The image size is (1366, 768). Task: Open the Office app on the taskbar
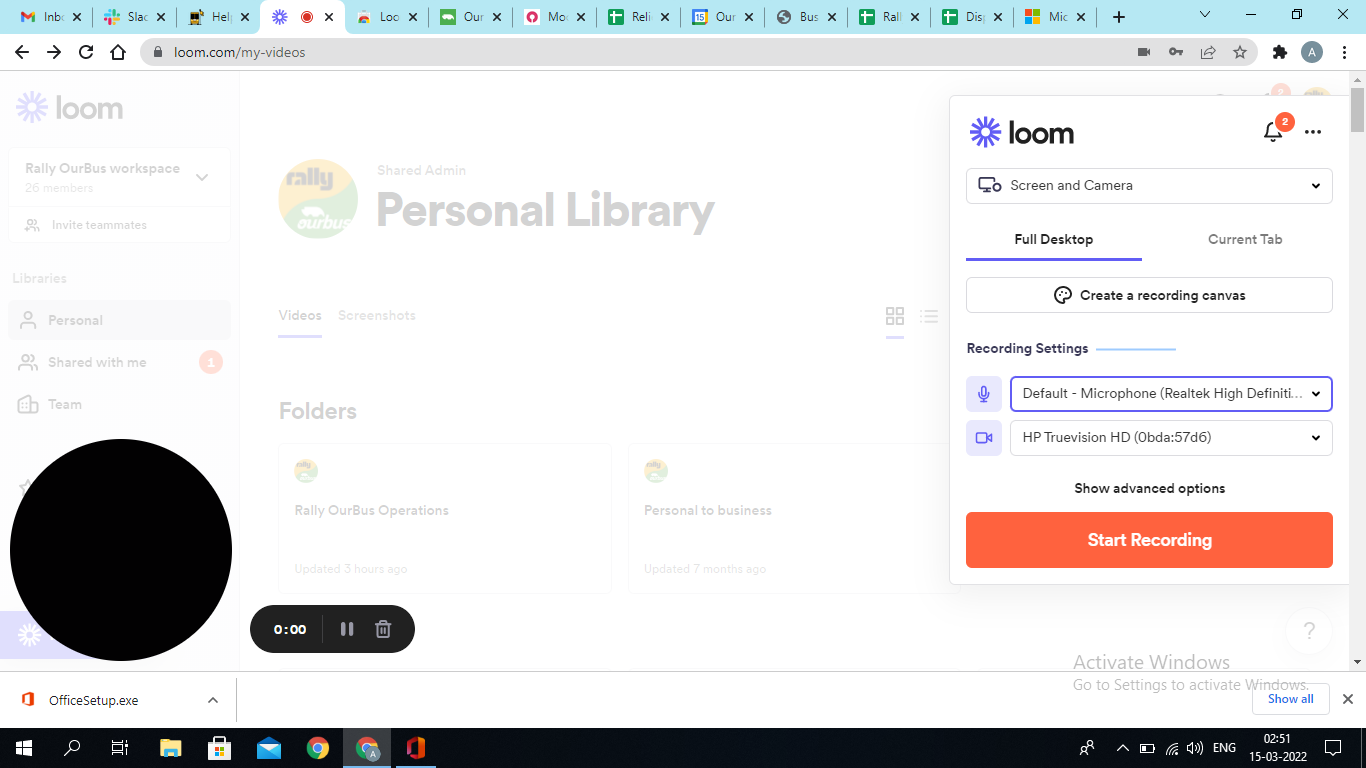click(416, 748)
